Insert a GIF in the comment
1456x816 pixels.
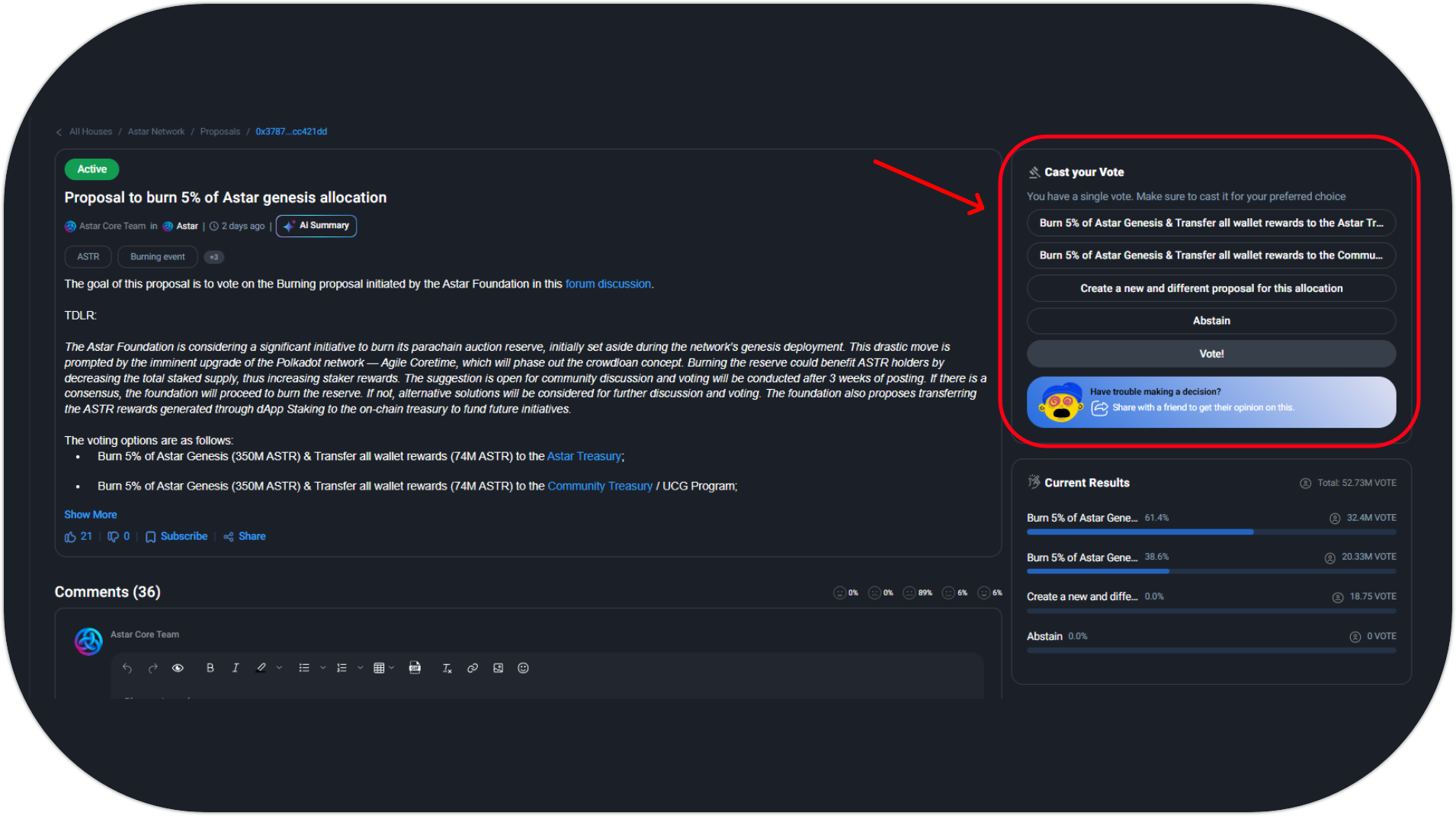tap(415, 668)
